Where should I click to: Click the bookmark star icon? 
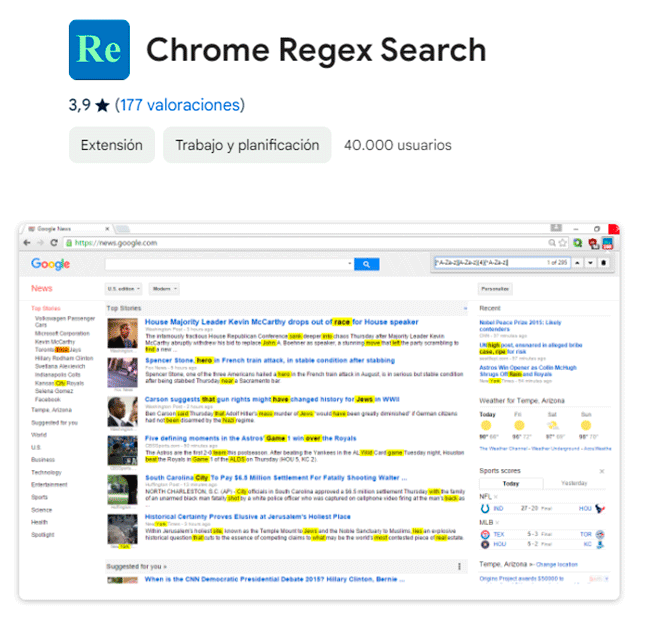click(x=563, y=243)
